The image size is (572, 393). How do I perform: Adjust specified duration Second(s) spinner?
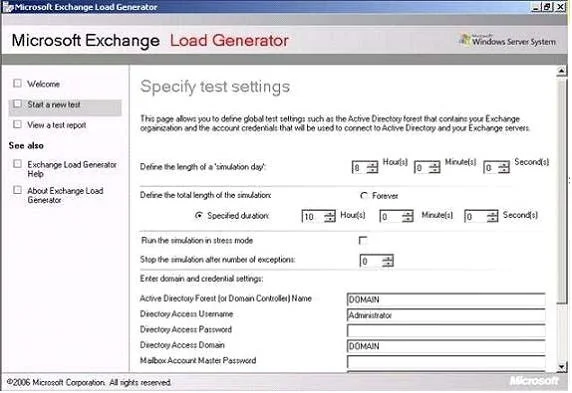pos(492,217)
